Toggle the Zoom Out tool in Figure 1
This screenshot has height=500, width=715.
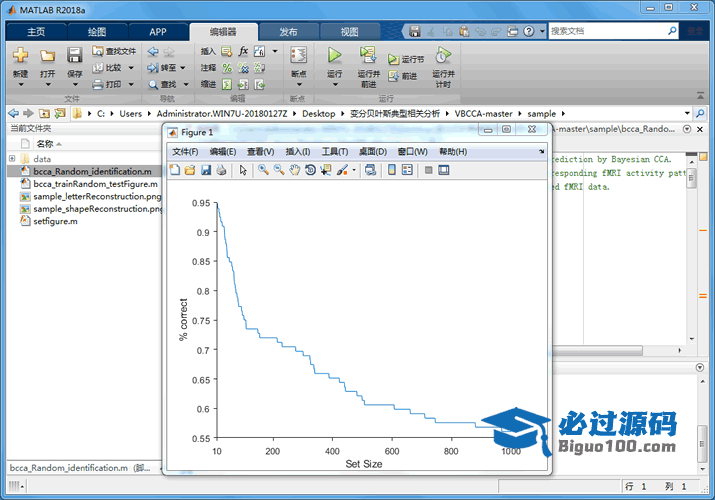(279, 170)
